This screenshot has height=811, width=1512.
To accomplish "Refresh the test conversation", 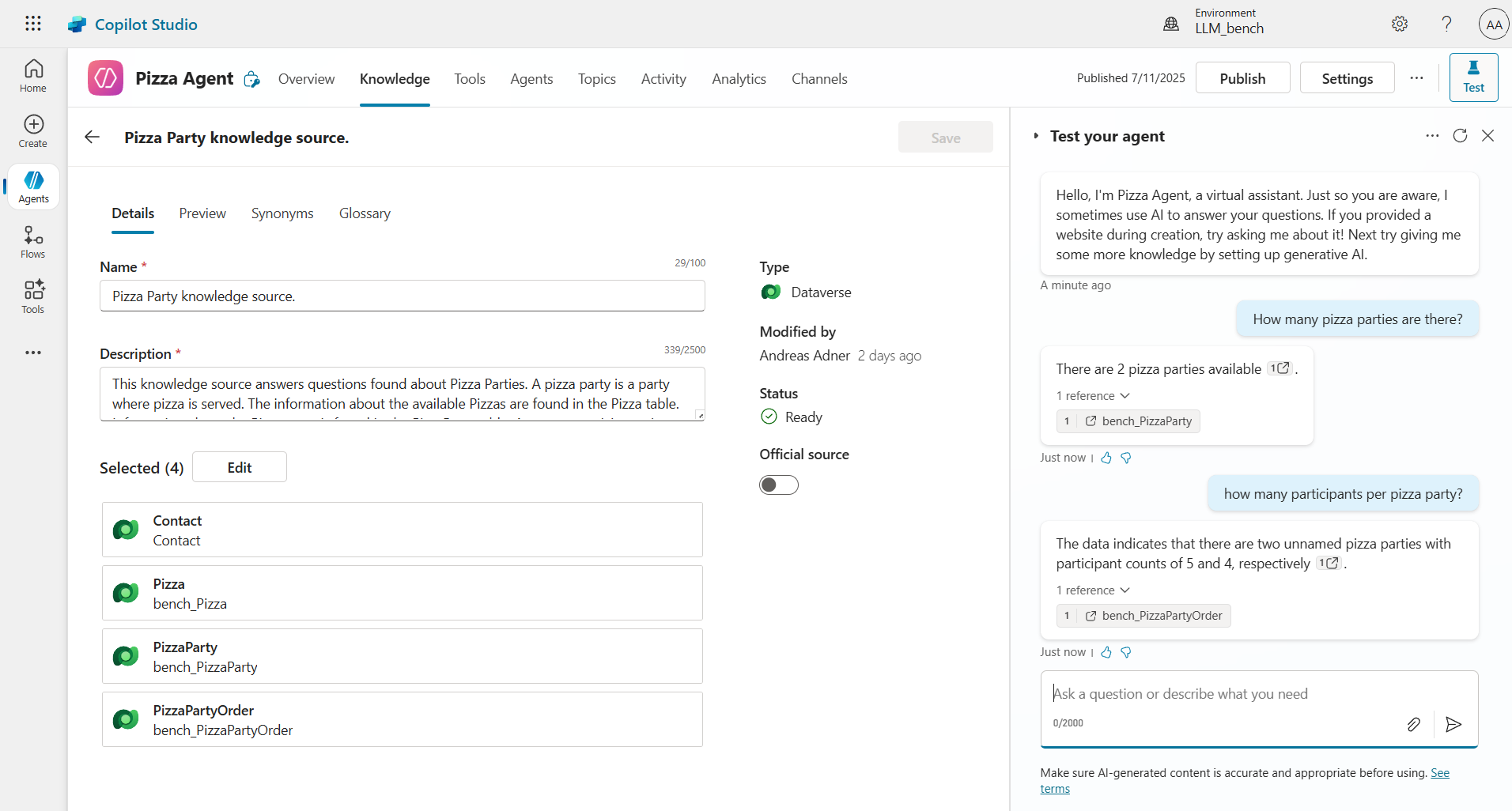I will (1460, 136).
